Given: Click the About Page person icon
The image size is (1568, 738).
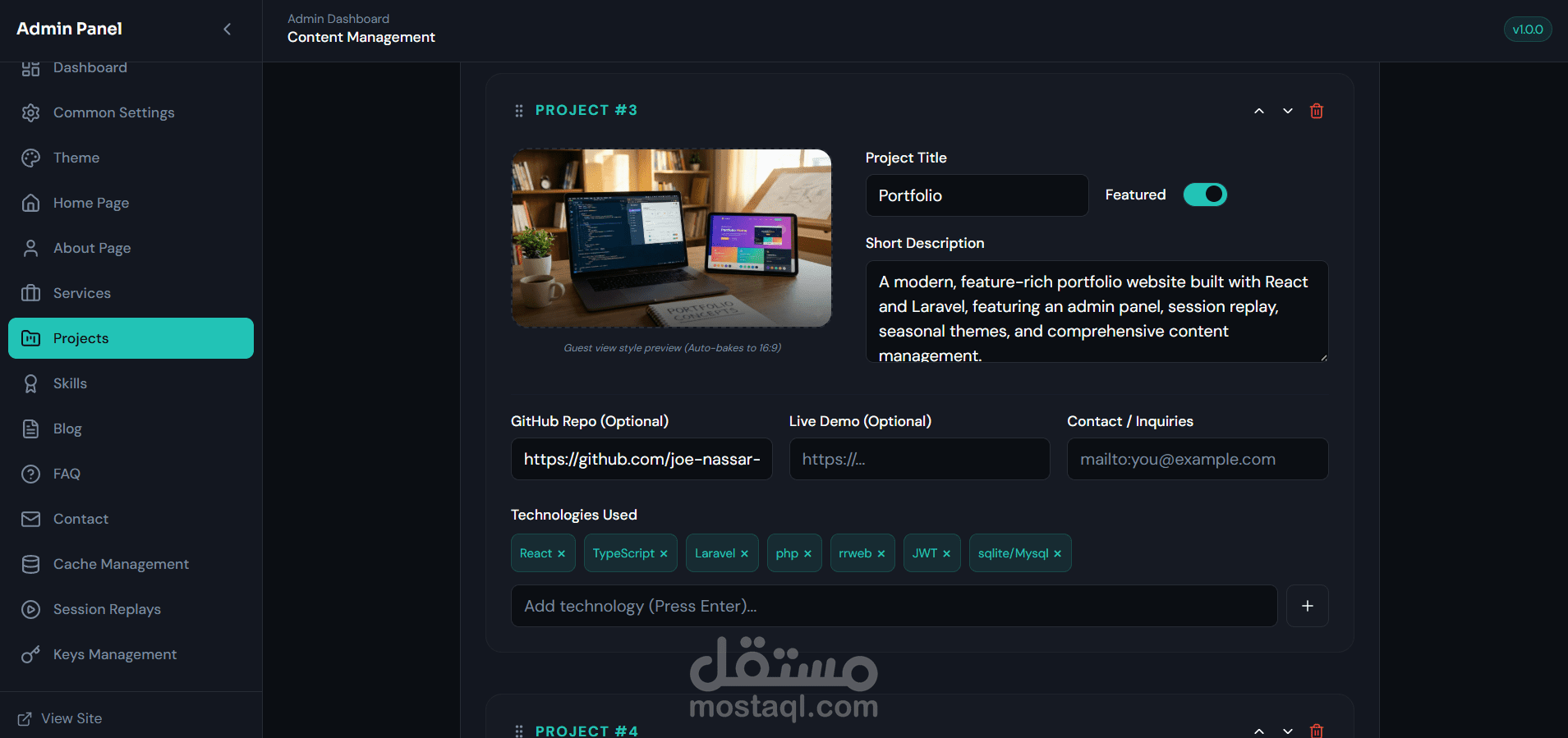Looking at the screenshot, I should pyautogui.click(x=30, y=248).
